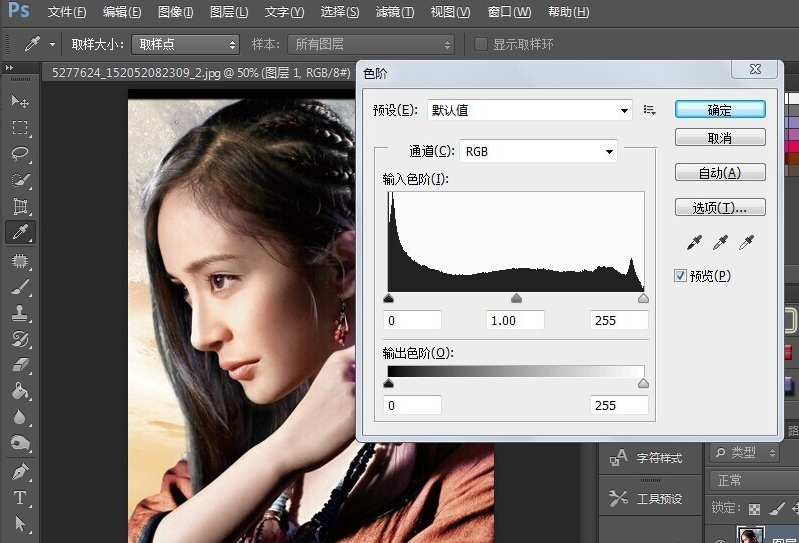Select the Sponge tool
The width and height of the screenshot is (799, 543).
tap(20, 443)
